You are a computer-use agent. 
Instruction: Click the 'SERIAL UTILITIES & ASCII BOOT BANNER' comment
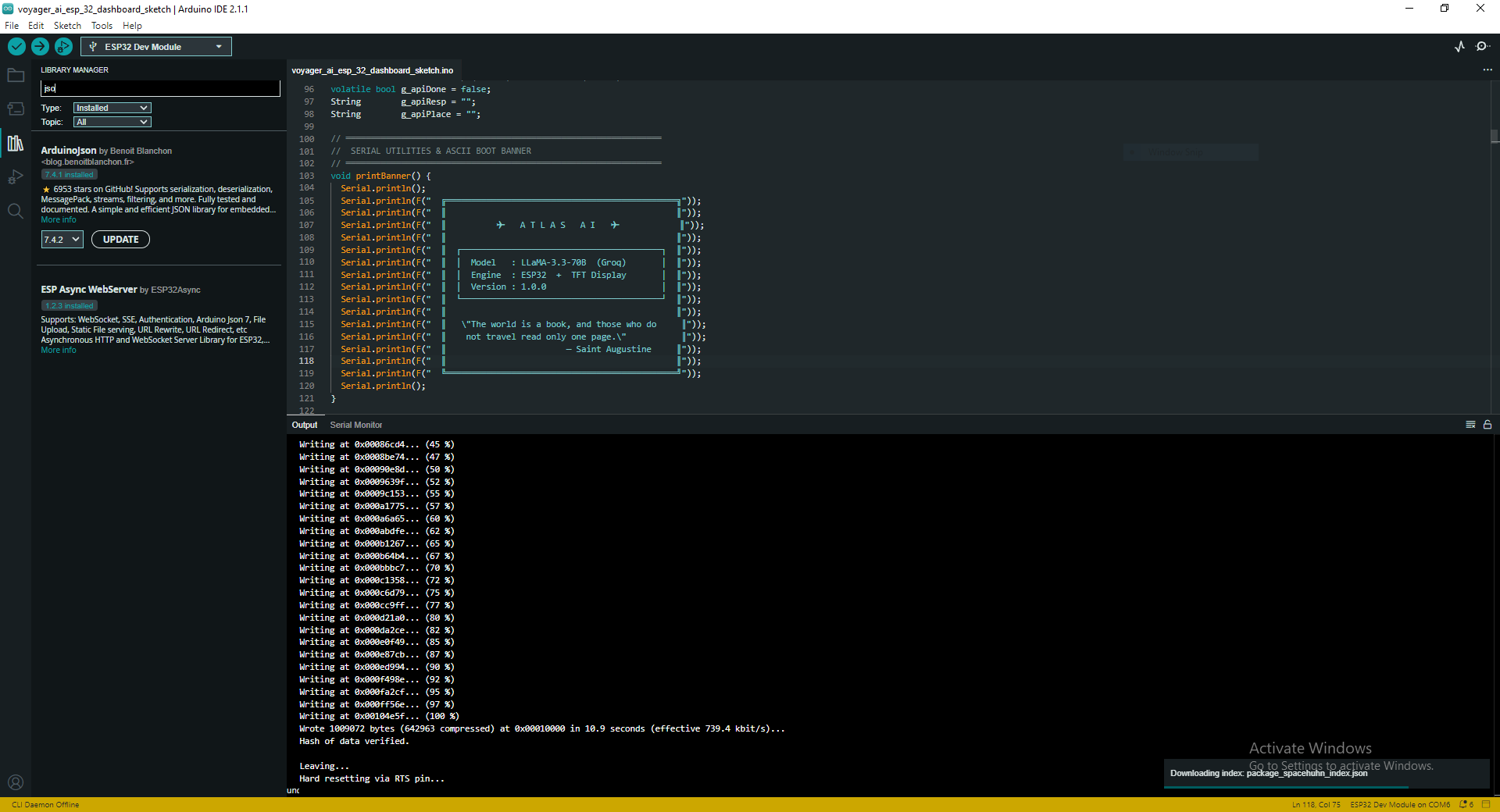tap(441, 151)
